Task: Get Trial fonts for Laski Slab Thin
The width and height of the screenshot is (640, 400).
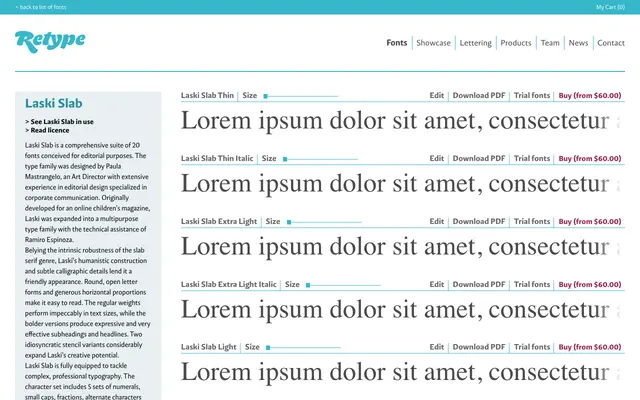Action: 532,96
